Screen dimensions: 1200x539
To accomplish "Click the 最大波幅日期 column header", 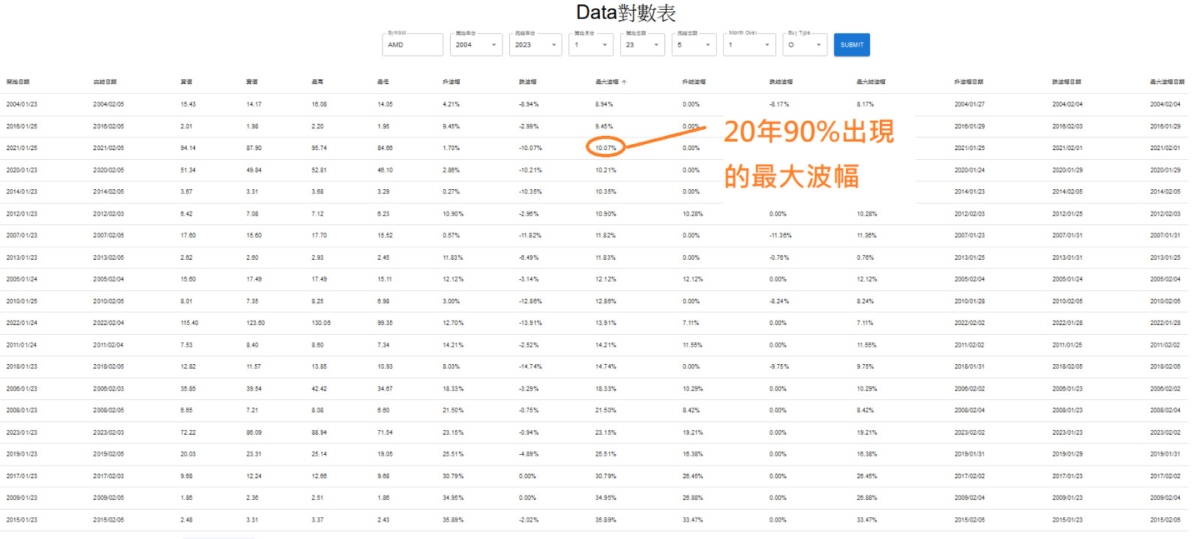I will pos(1169,82).
